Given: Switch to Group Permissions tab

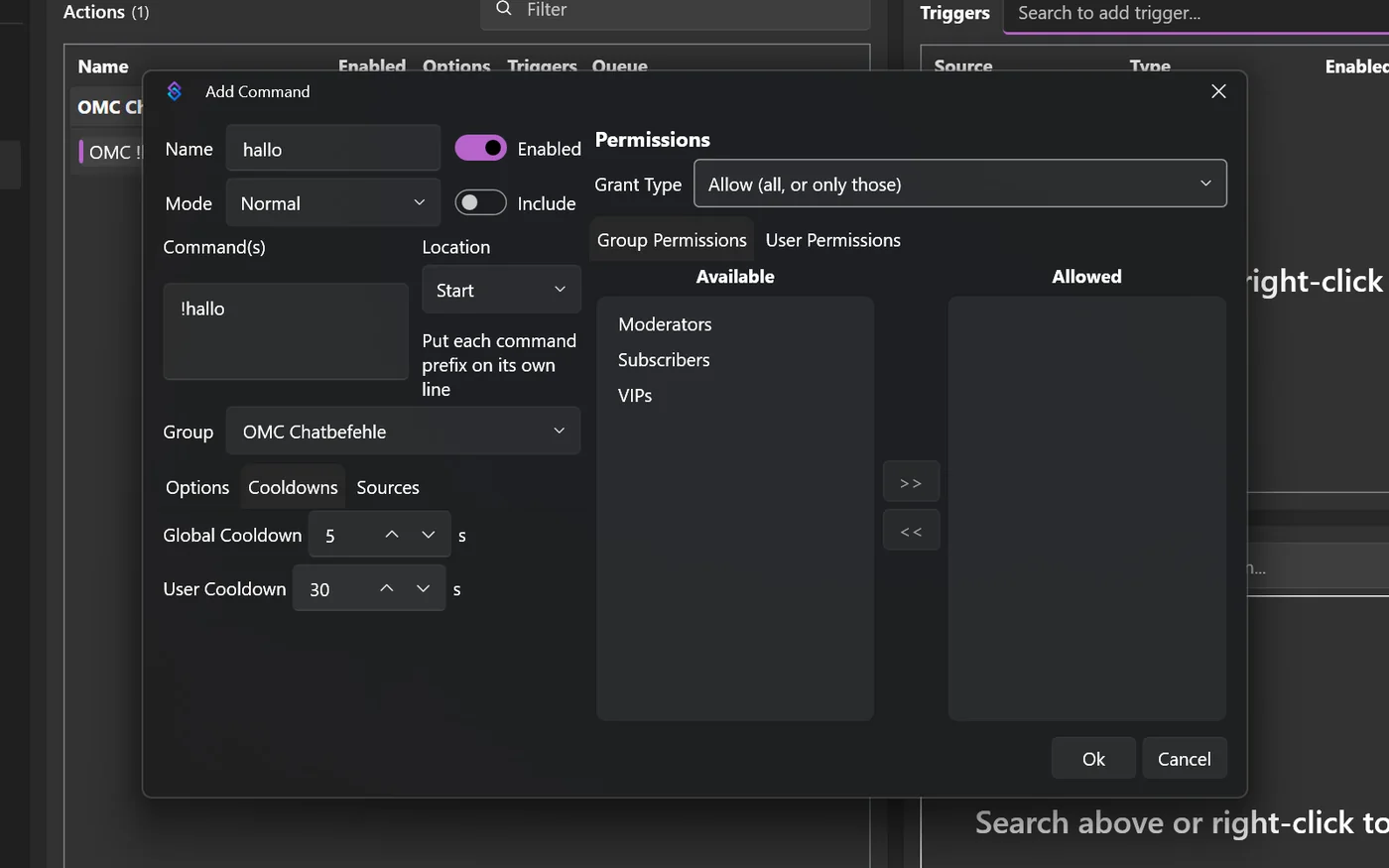Looking at the screenshot, I should pos(672,240).
